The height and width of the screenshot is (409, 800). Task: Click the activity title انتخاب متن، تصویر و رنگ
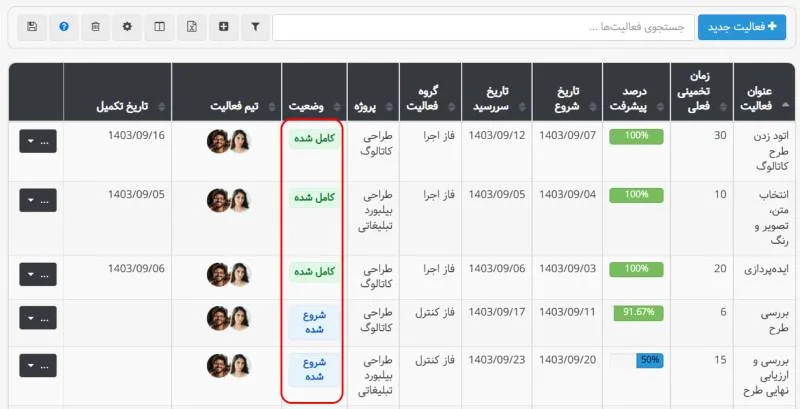point(773,218)
